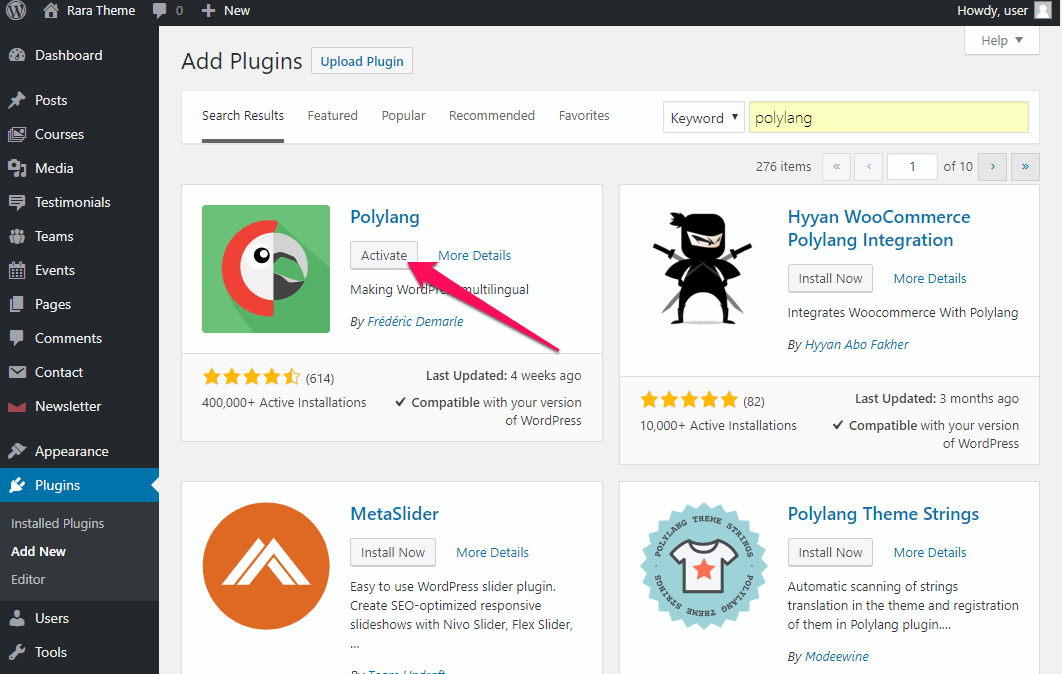Install Polylang Theme Strings plugin

830,553
